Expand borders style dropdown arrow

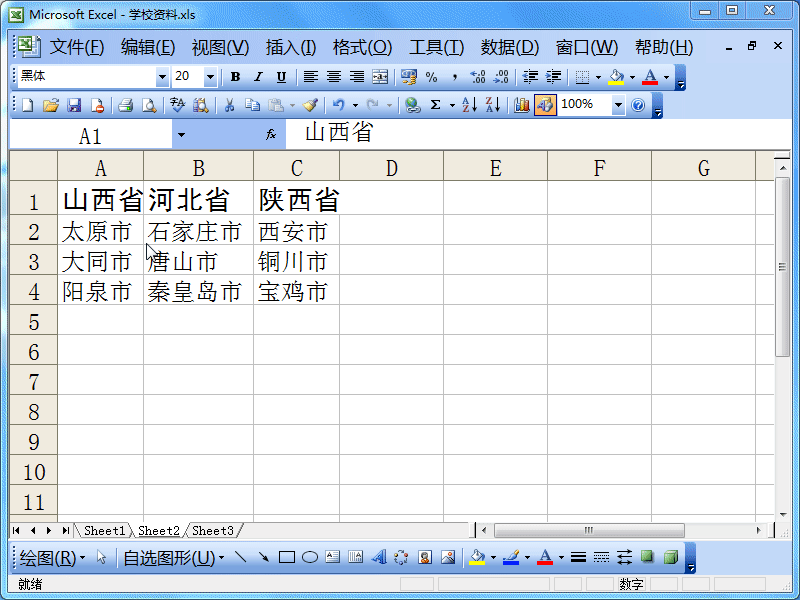(598, 77)
